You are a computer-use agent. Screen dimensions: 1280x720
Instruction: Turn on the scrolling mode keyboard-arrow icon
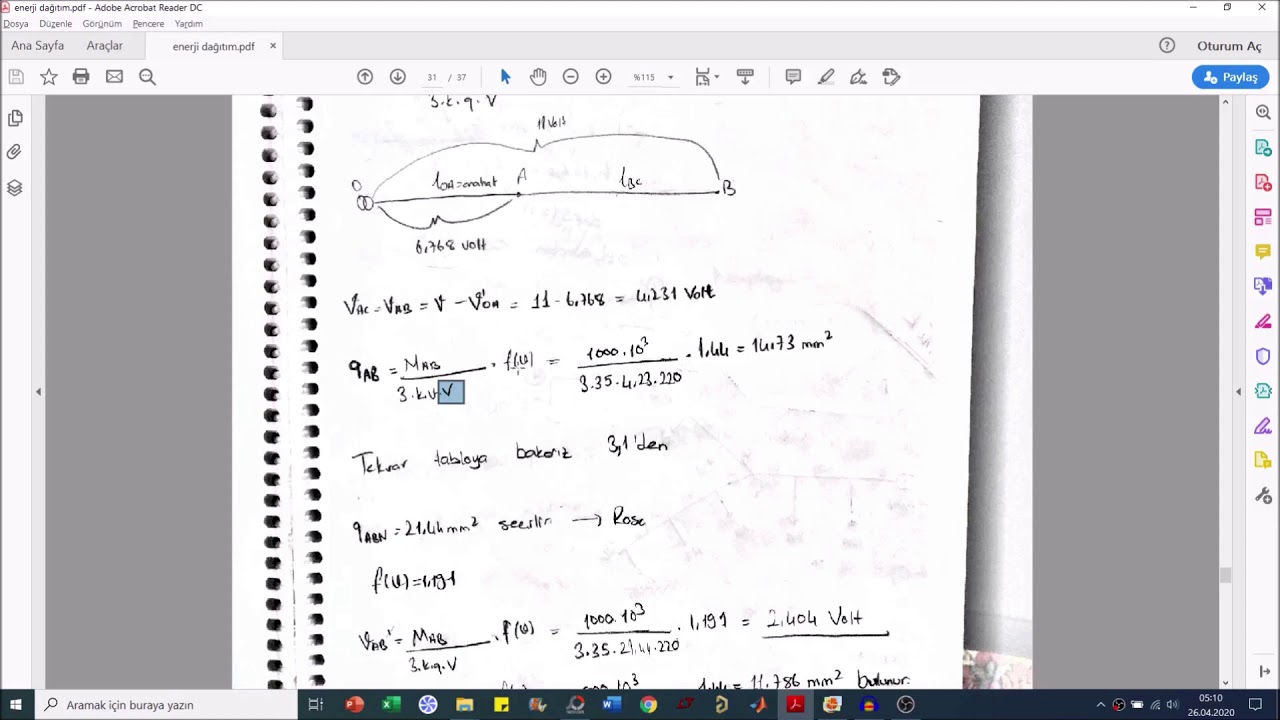[x=744, y=77]
